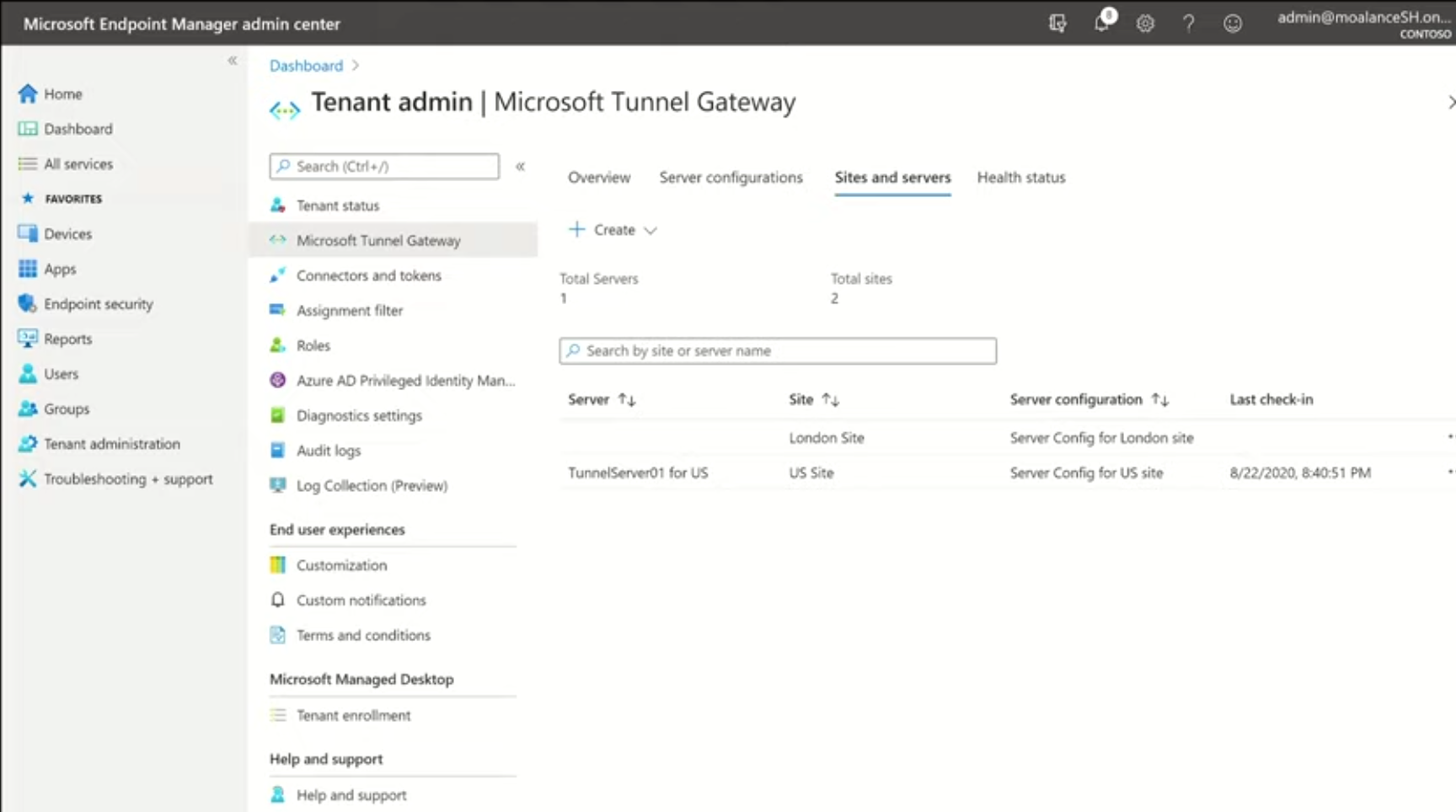Click the All services list icon
This screenshot has width=1456, height=812.
coord(28,163)
